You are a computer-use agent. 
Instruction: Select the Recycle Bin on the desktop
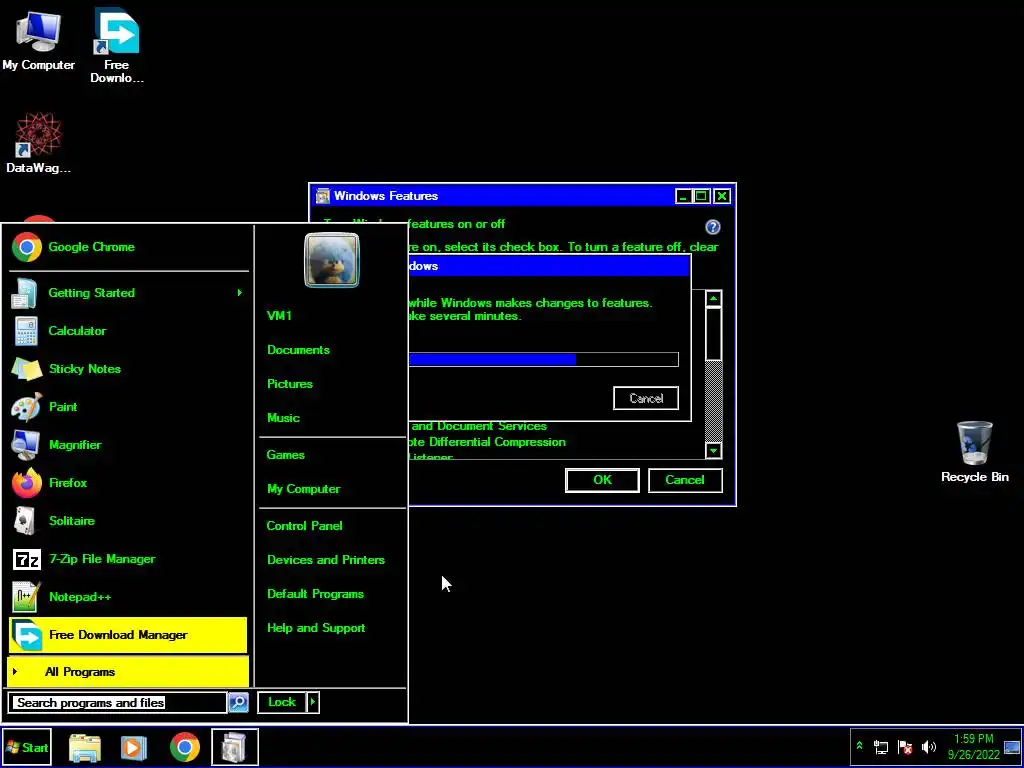pyautogui.click(x=974, y=452)
